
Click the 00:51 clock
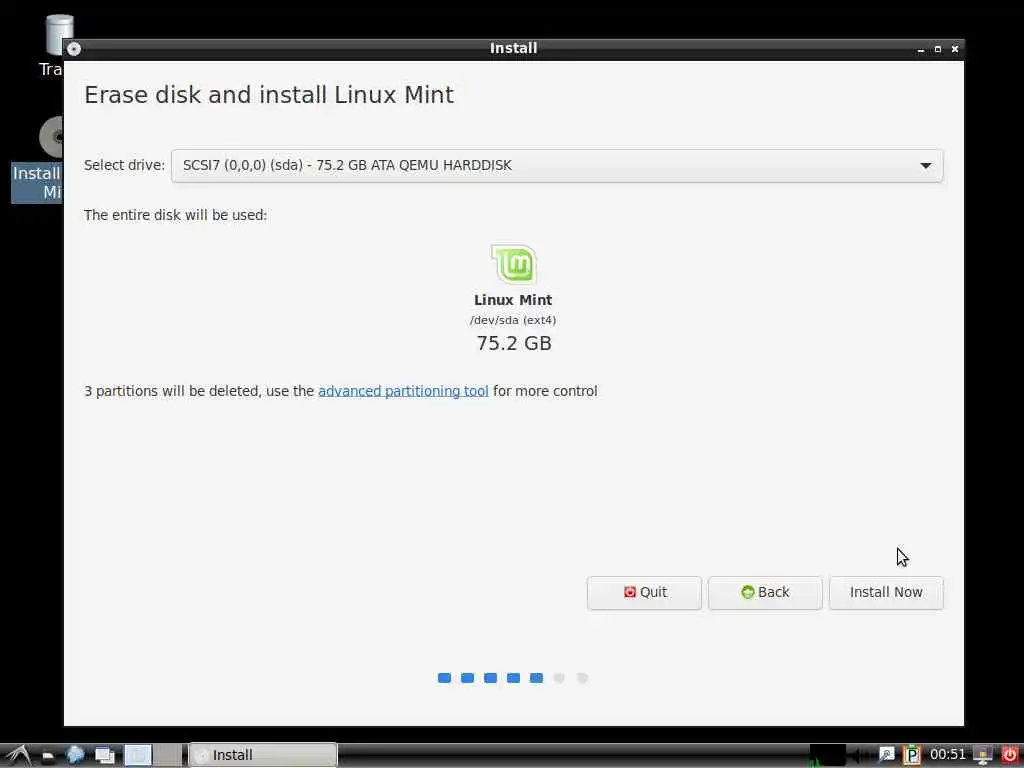(948, 755)
